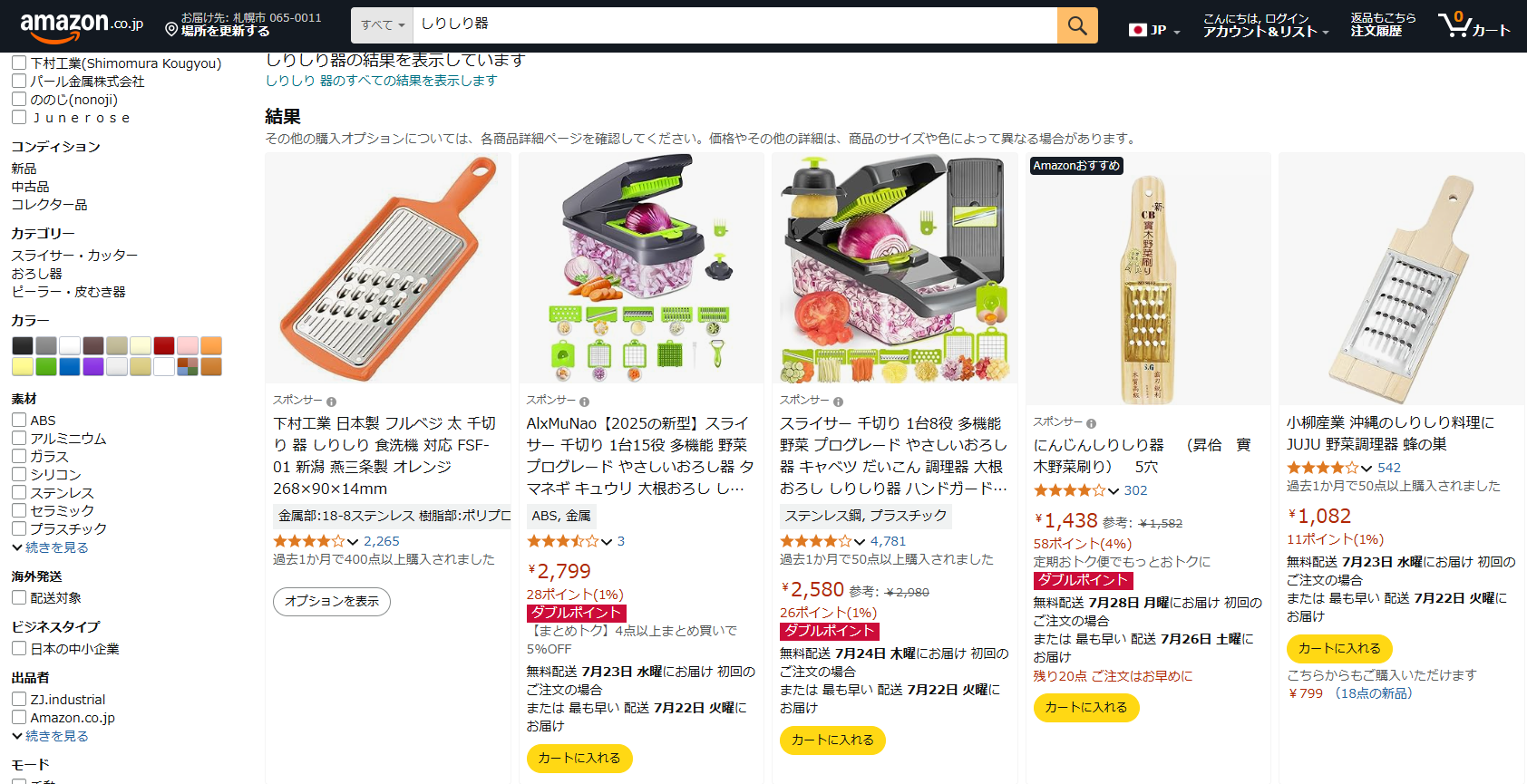Select the red color swatch filter
Image resolution: width=1527 pixels, height=784 pixels.
coord(164,345)
